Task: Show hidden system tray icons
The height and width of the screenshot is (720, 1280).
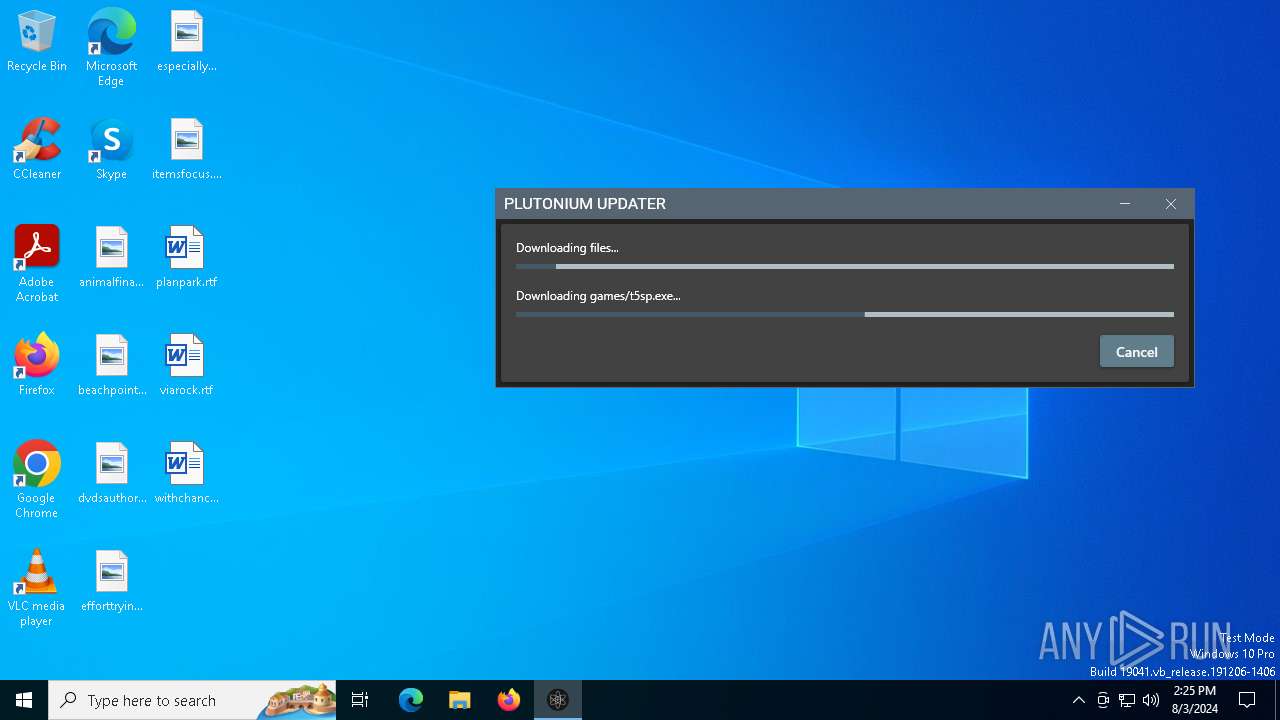Action: coord(1078,700)
